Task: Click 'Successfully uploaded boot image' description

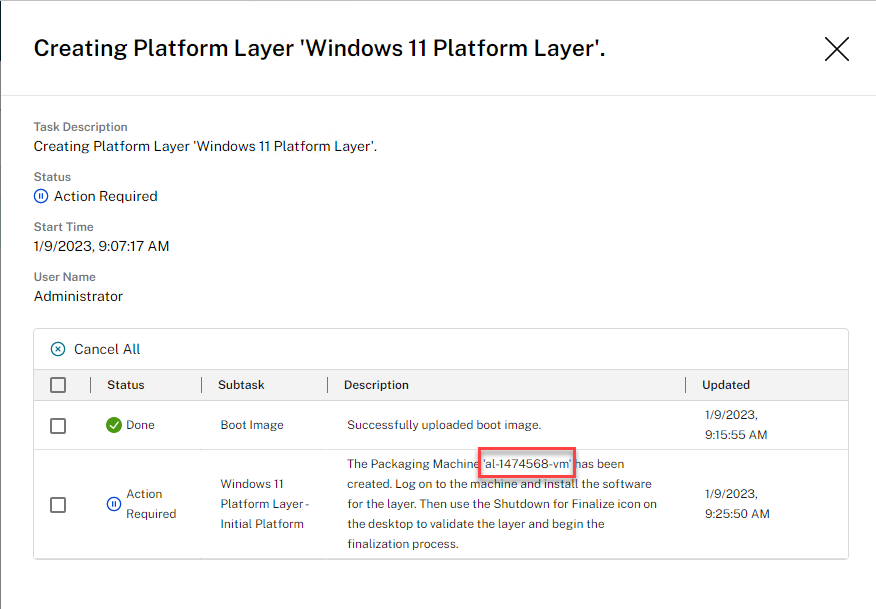Action: coord(444,425)
